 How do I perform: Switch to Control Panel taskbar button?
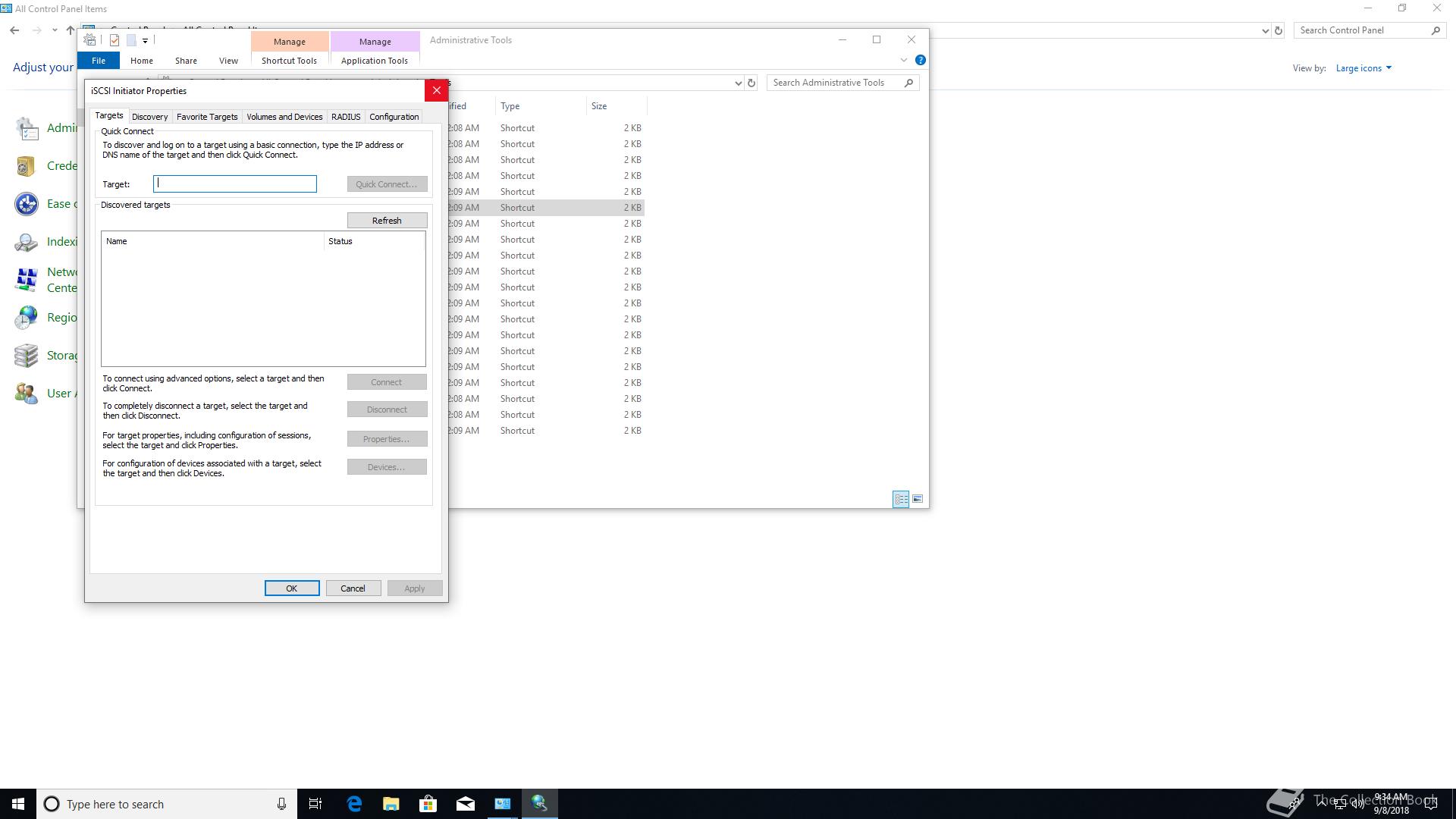(x=502, y=804)
